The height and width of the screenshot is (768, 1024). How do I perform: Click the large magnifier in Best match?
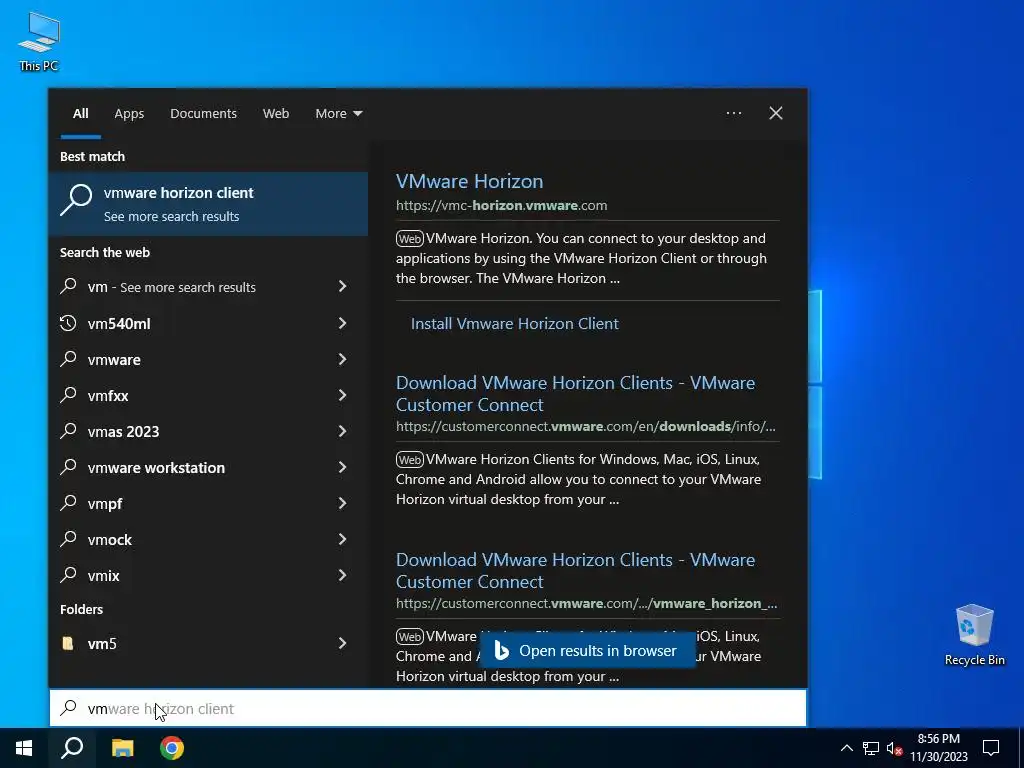76,199
